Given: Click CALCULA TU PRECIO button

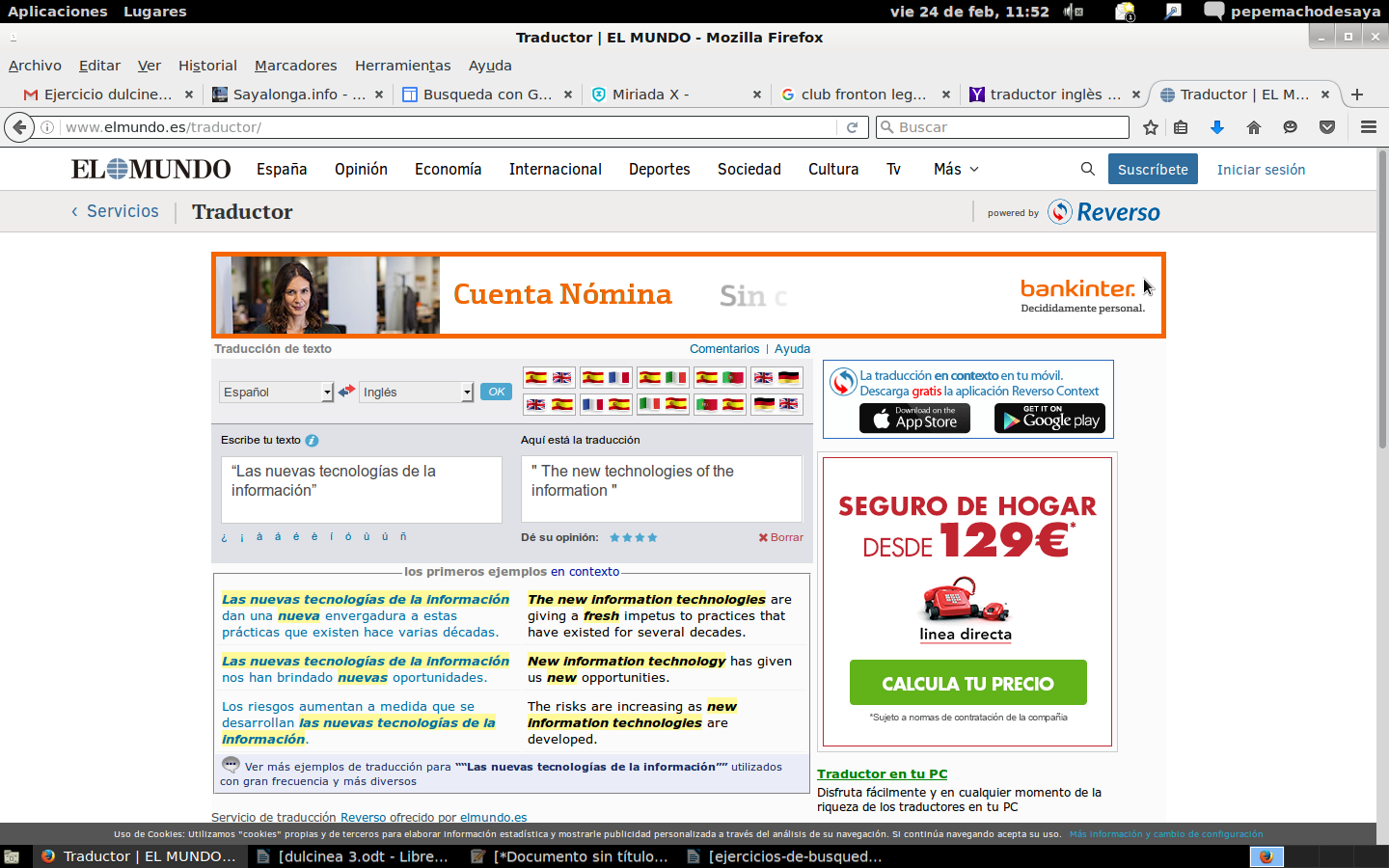Looking at the screenshot, I should pyautogui.click(x=967, y=683).
